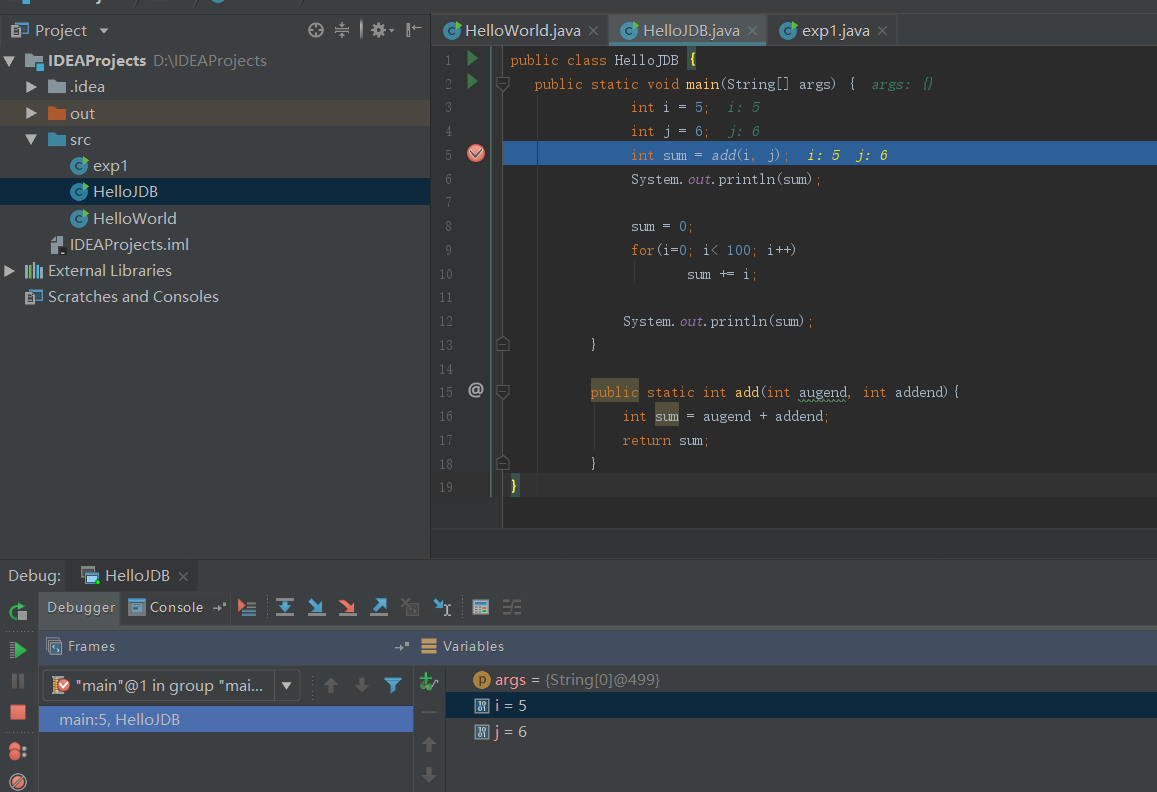
Task: Click the Variables panel header label
Action: (473, 647)
